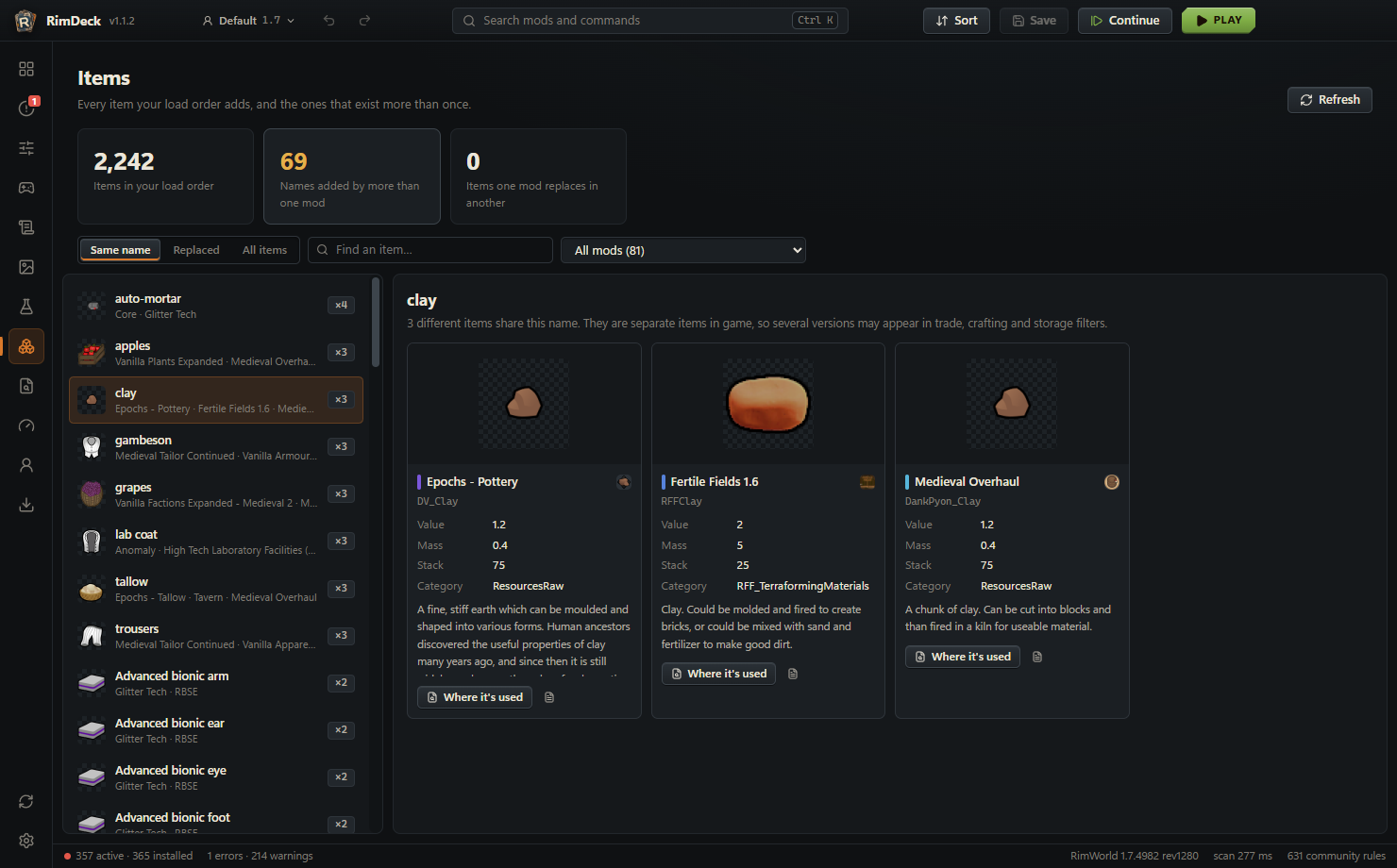Screen dimensions: 1397x868
Task: Select the lab coat list row
Action: point(216,542)
